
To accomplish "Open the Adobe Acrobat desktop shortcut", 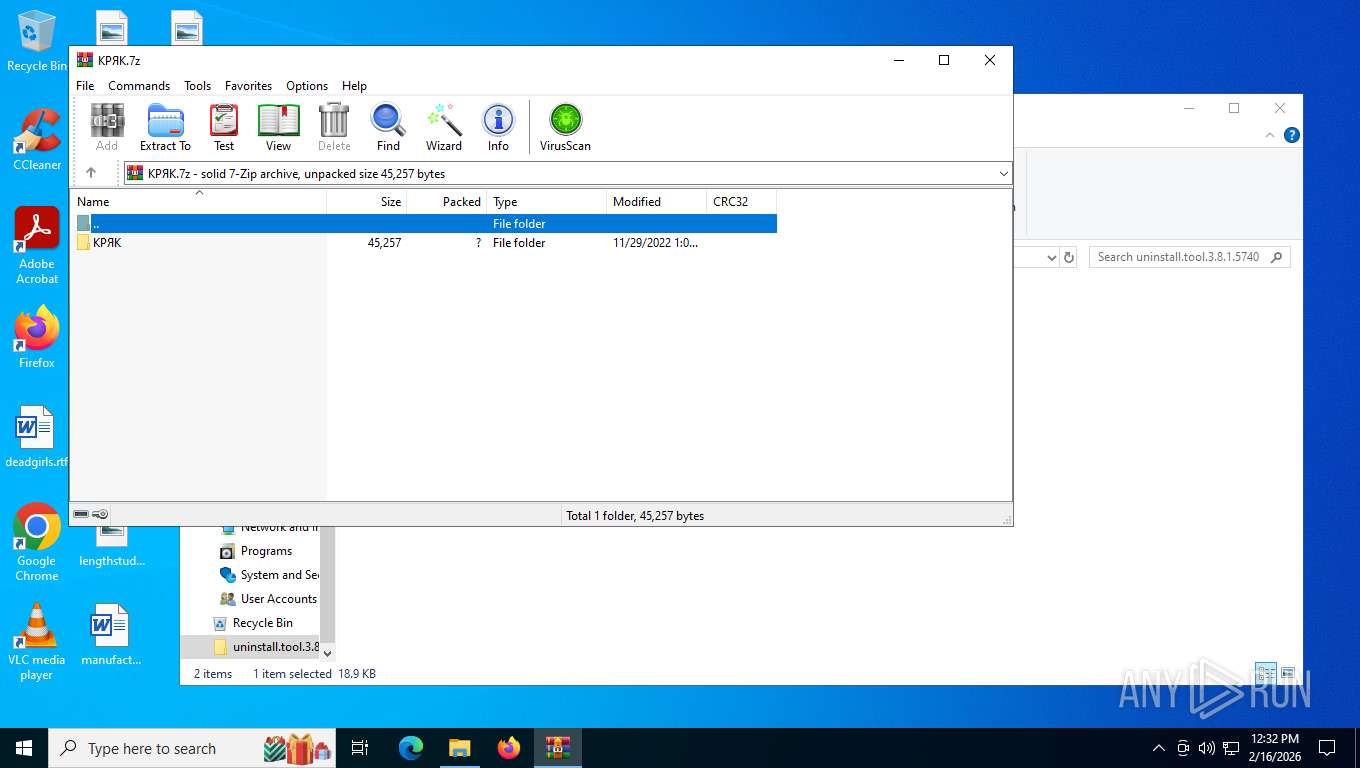I will click(37, 246).
